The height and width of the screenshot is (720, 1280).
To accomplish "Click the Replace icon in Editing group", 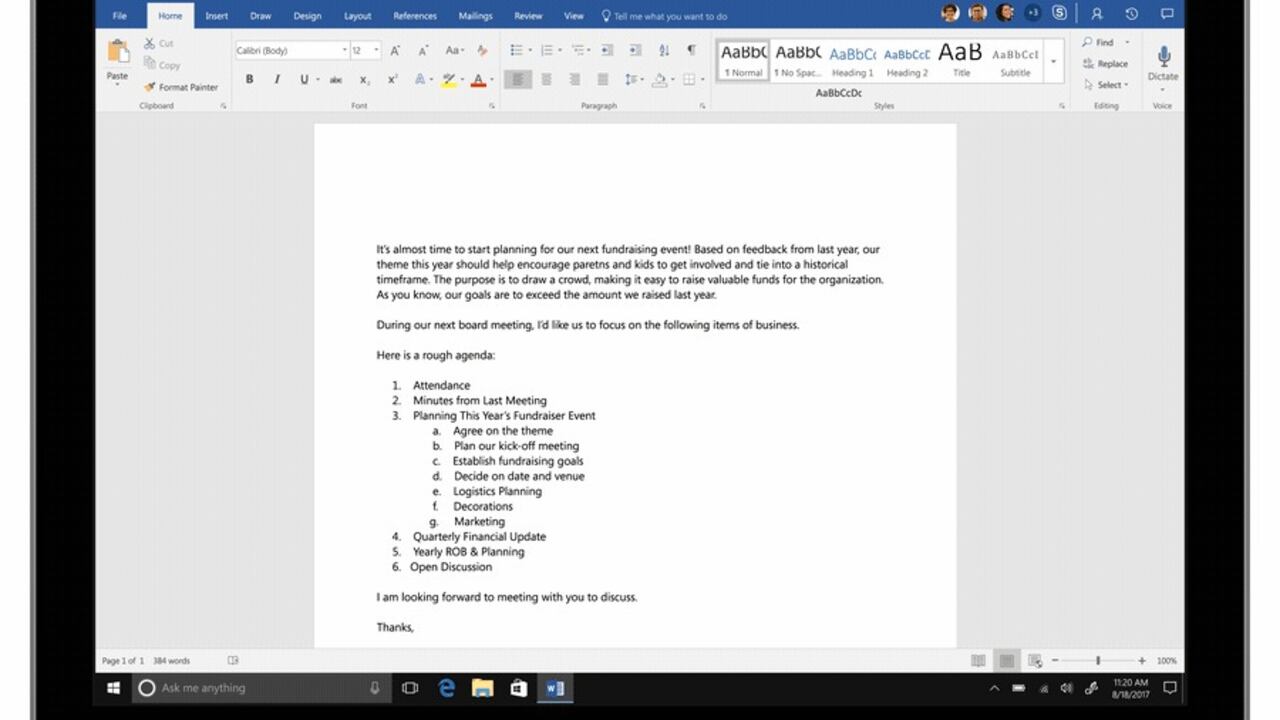I will (1088, 64).
